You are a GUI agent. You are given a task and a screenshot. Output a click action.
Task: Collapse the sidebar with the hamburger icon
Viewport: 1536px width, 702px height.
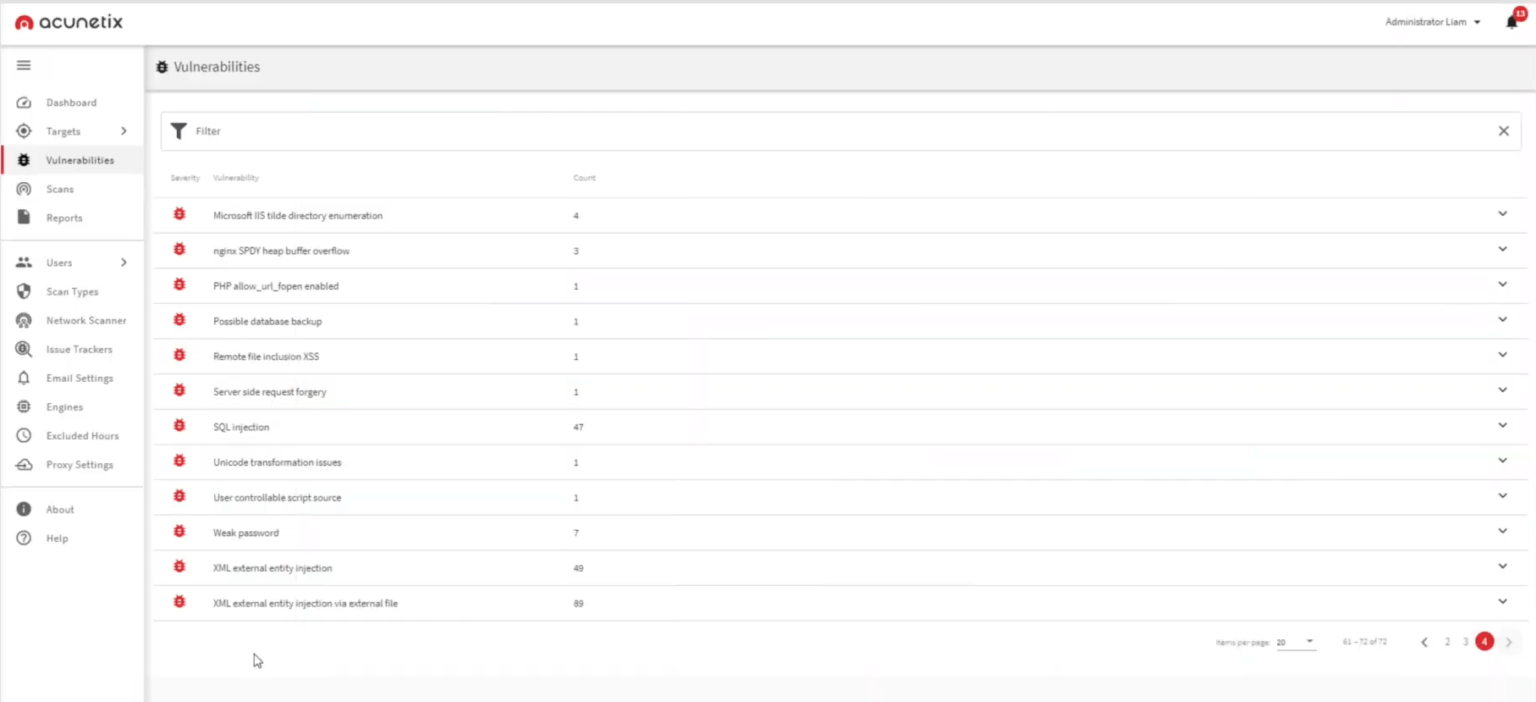[24, 66]
